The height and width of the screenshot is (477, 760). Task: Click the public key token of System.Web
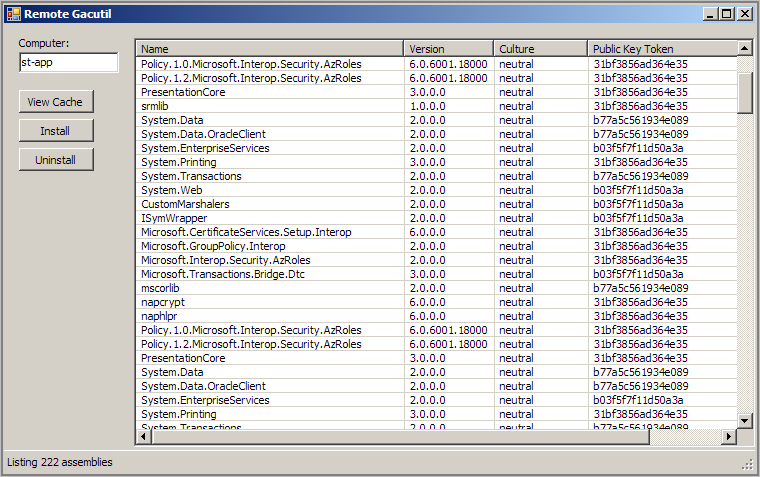[x=638, y=190]
